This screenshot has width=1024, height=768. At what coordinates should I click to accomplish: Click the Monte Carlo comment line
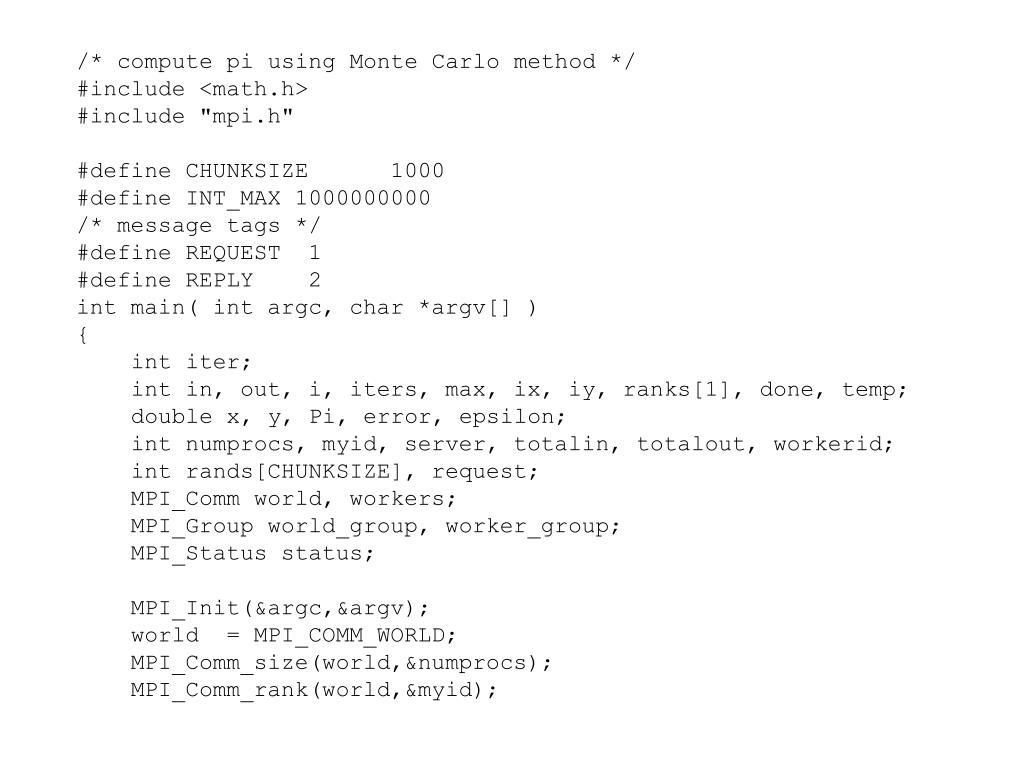(x=356, y=62)
